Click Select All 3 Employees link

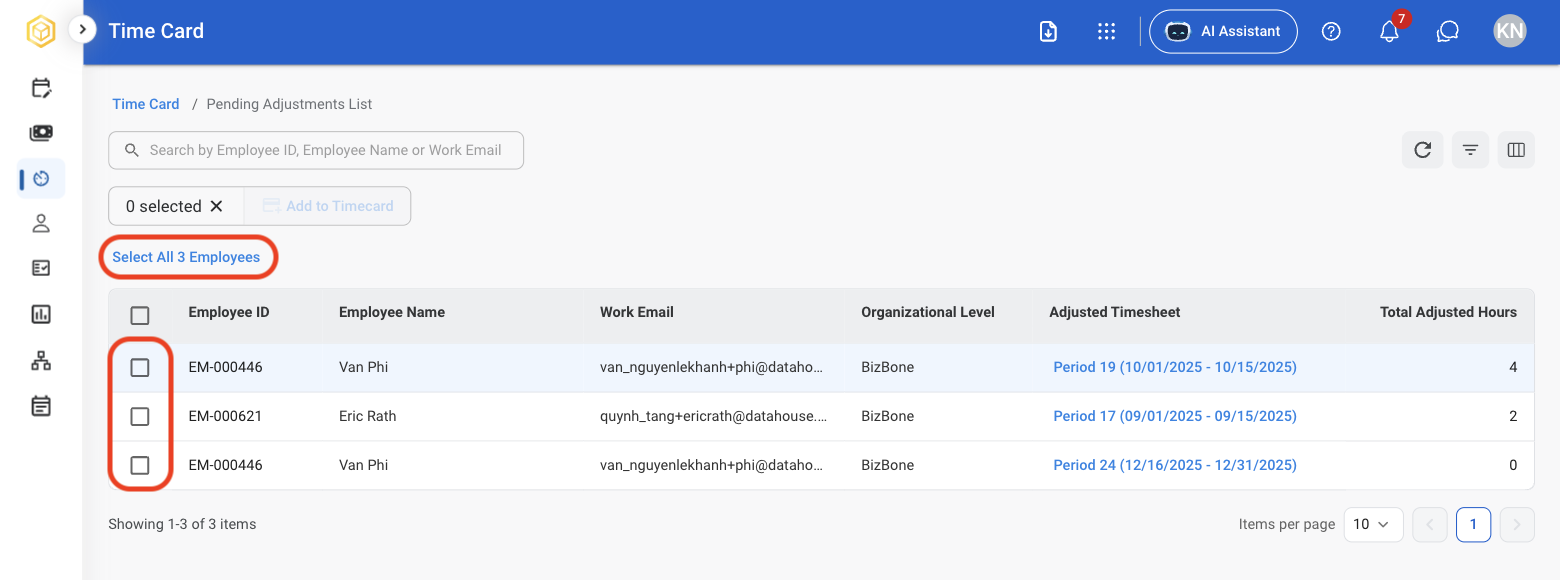coord(186,257)
